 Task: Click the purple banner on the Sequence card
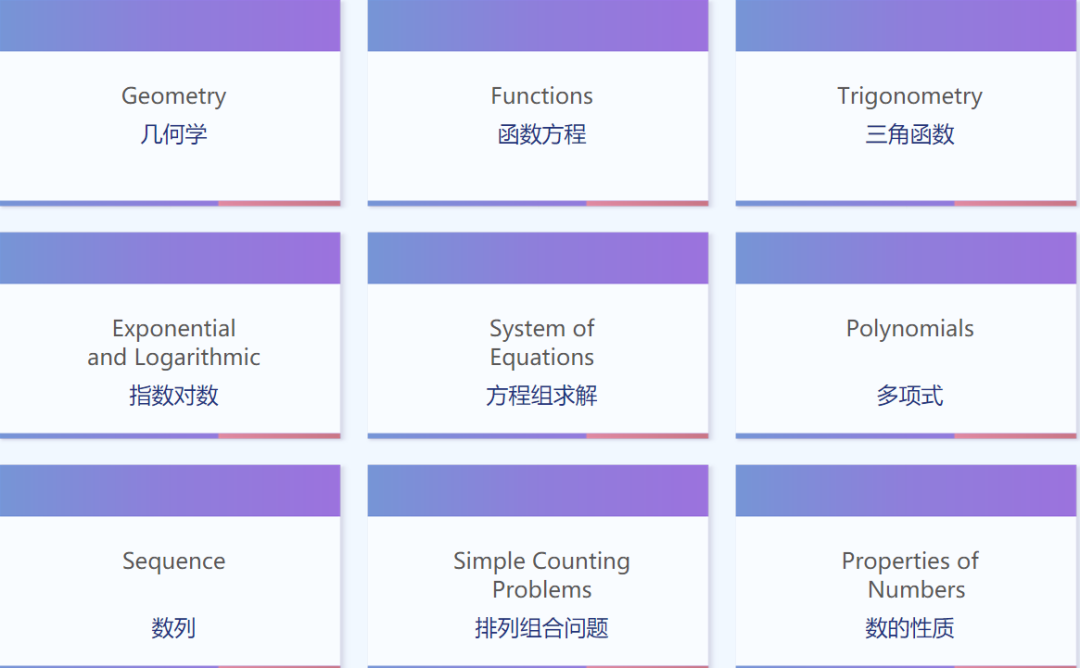click(x=170, y=490)
